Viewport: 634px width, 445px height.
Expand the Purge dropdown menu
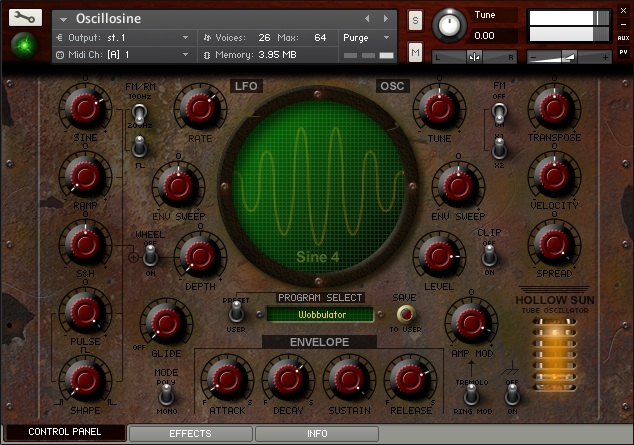pyautogui.click(x=367, y=37)
